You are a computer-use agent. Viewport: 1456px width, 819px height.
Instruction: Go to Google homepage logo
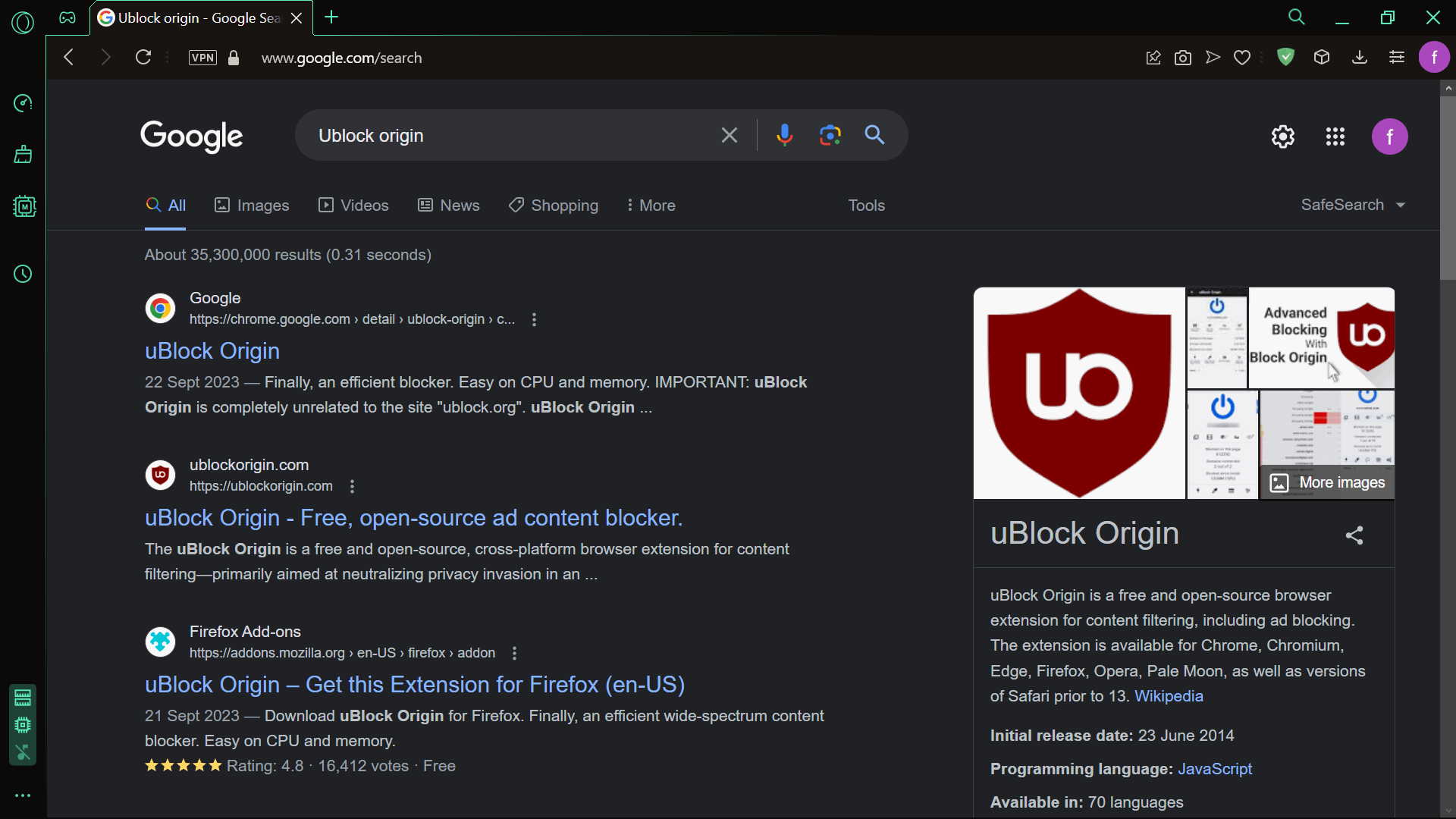tap(192, 136)
